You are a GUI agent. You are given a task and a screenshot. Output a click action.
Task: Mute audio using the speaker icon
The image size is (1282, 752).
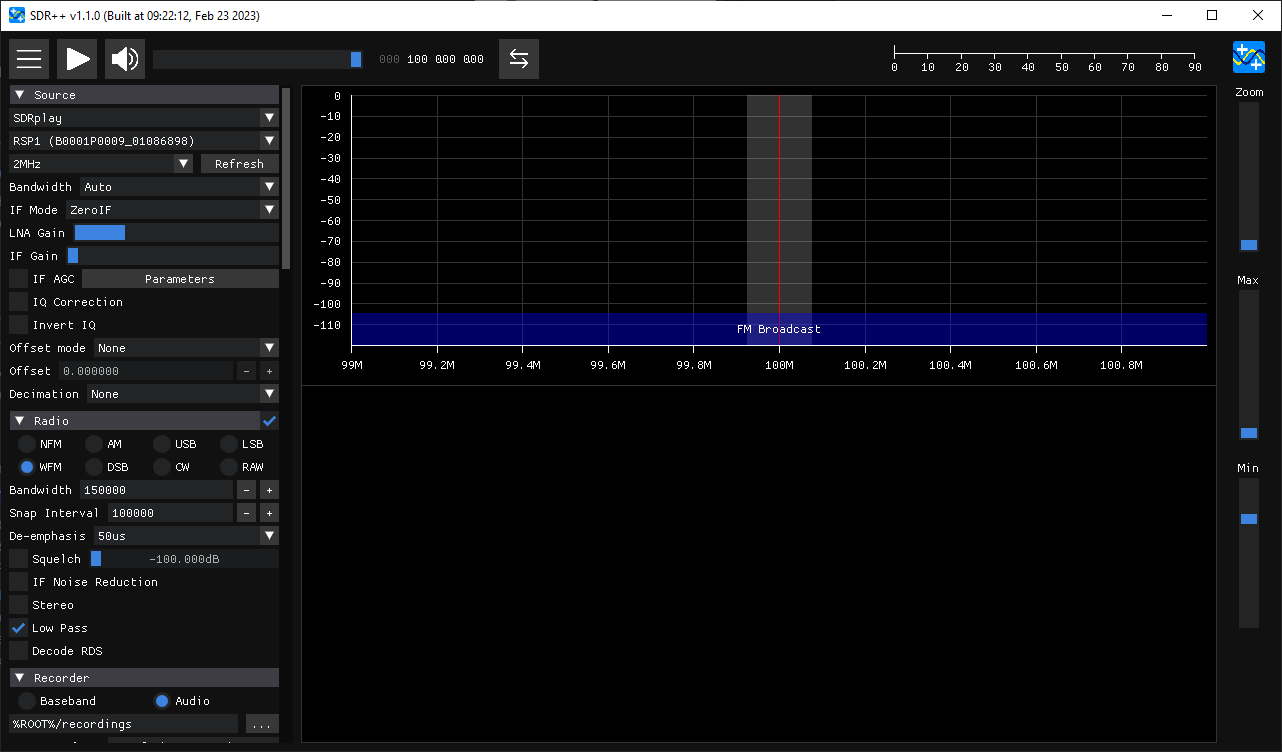tap(124, 58)
